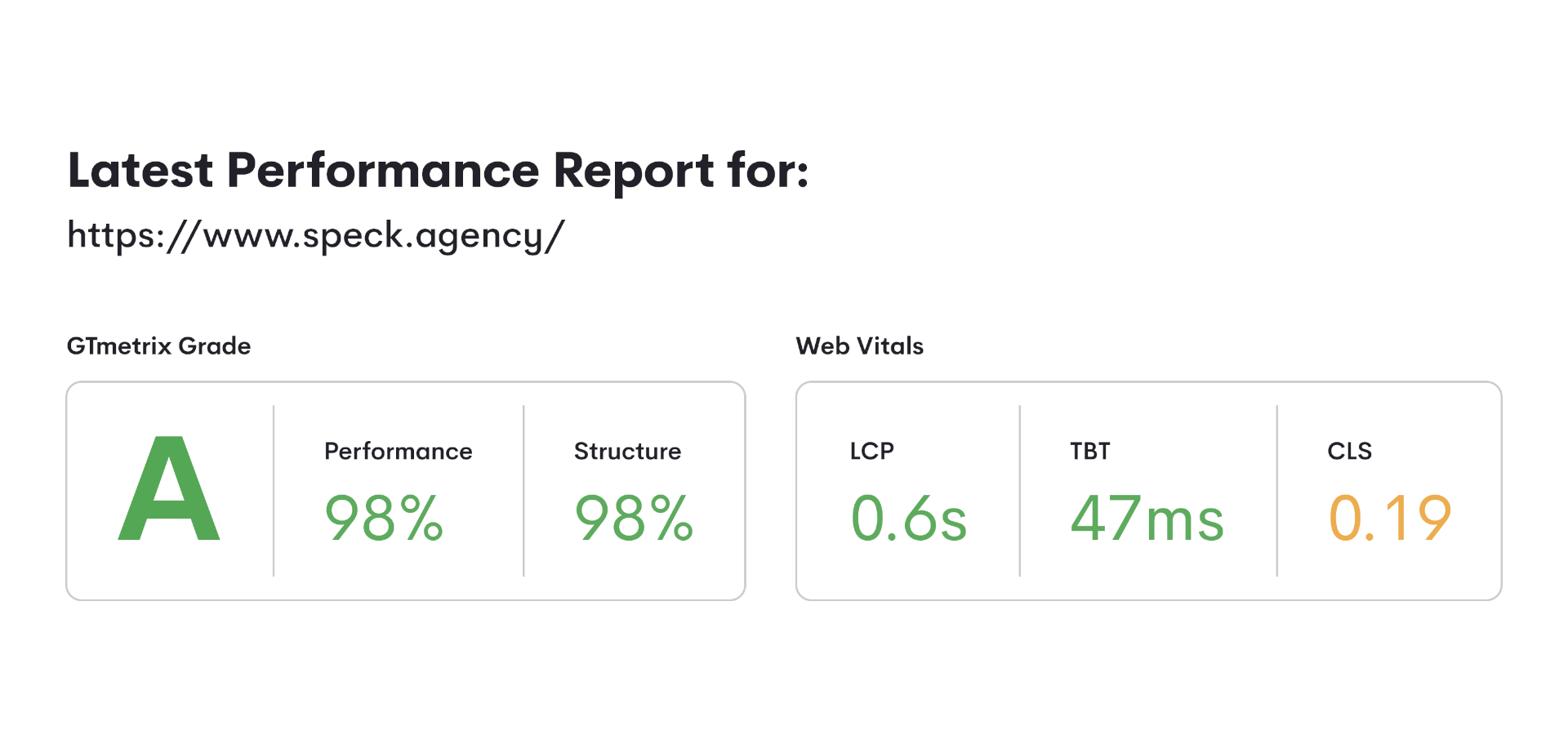
Task: Click the LCP label
Action: [x=872, y=452]
